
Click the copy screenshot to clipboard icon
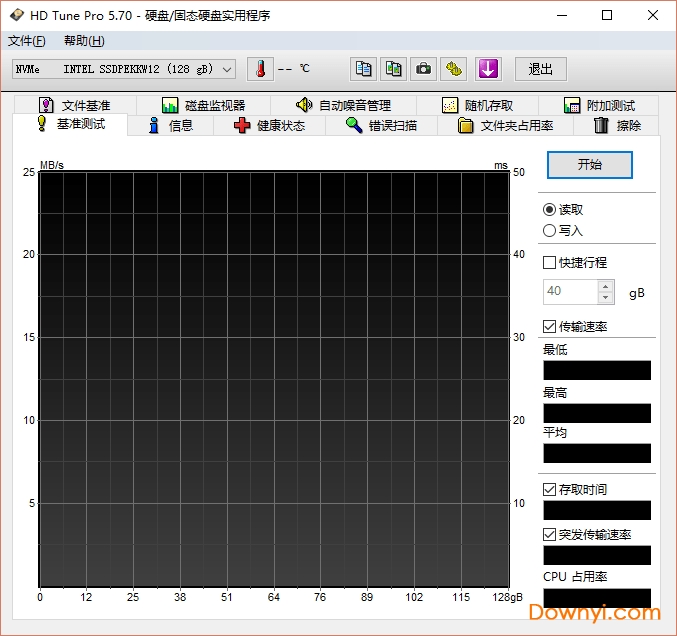pos(393,69)
